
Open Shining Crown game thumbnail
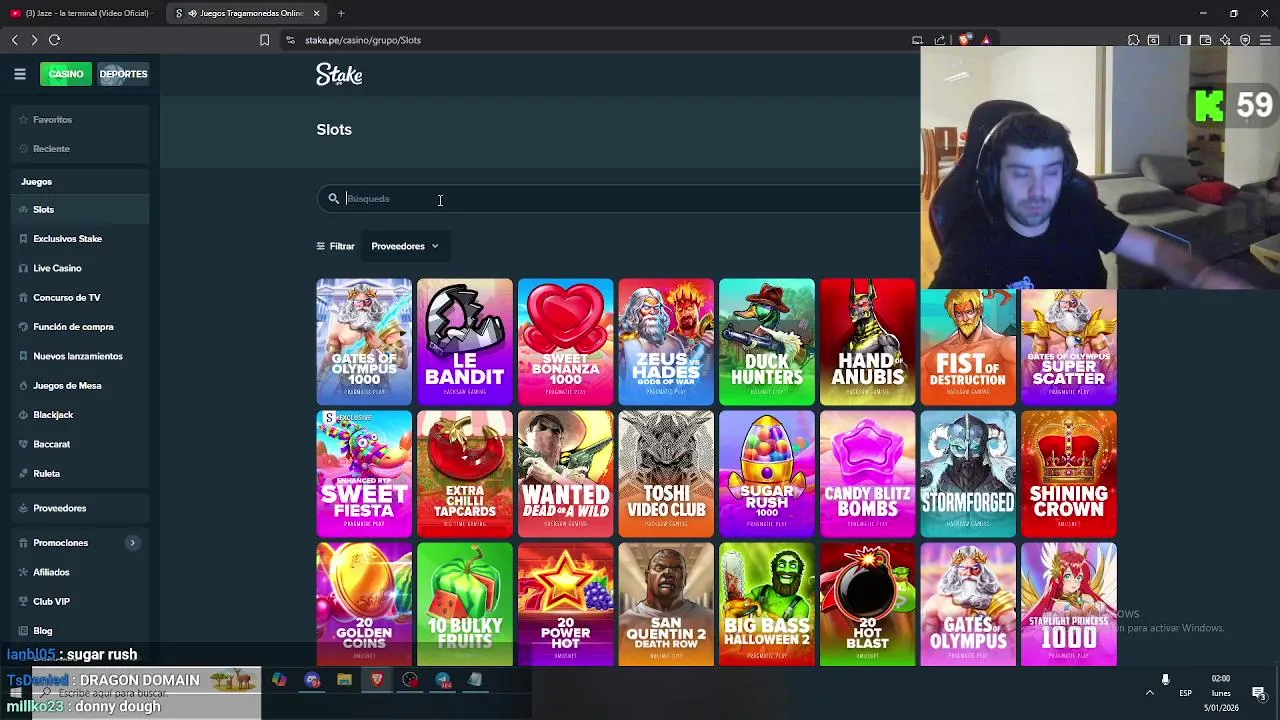(x=1069, y=474)
